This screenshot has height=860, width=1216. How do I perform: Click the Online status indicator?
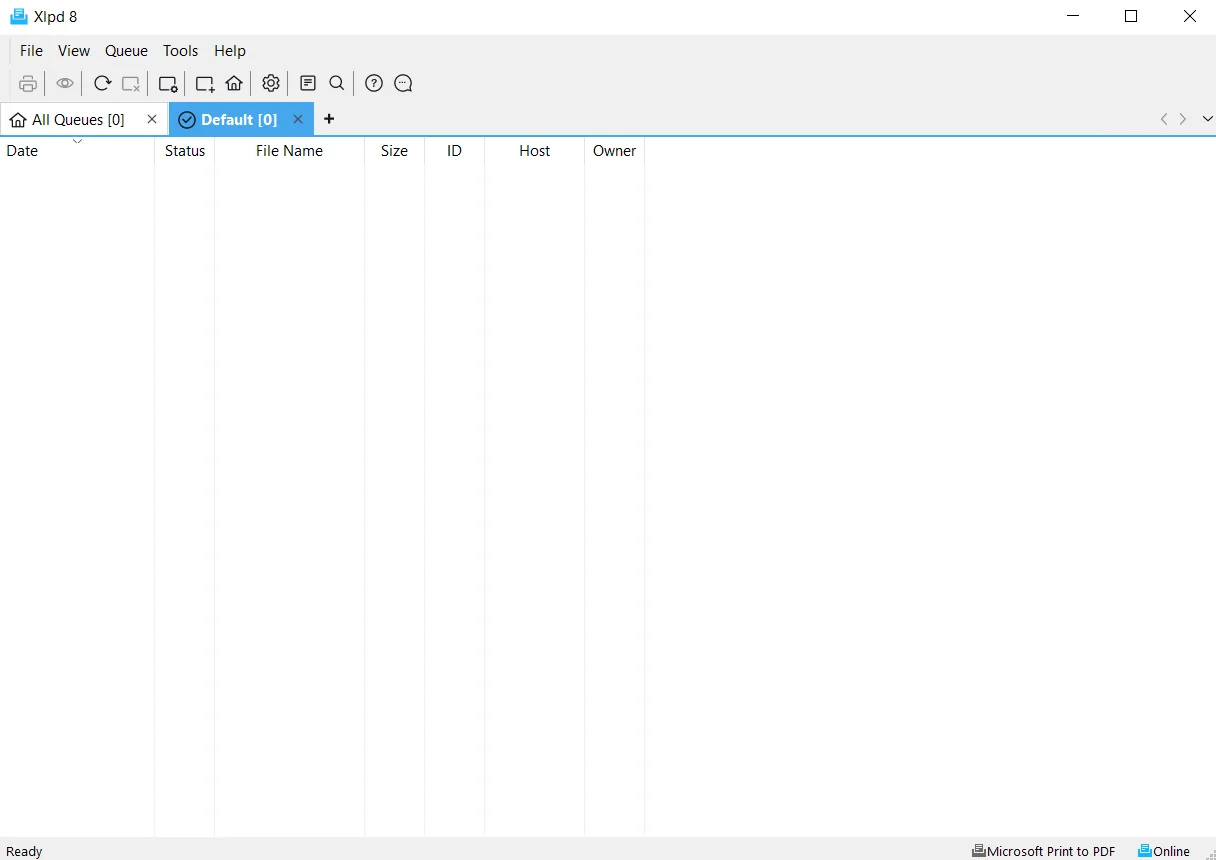click(1164, 851)
